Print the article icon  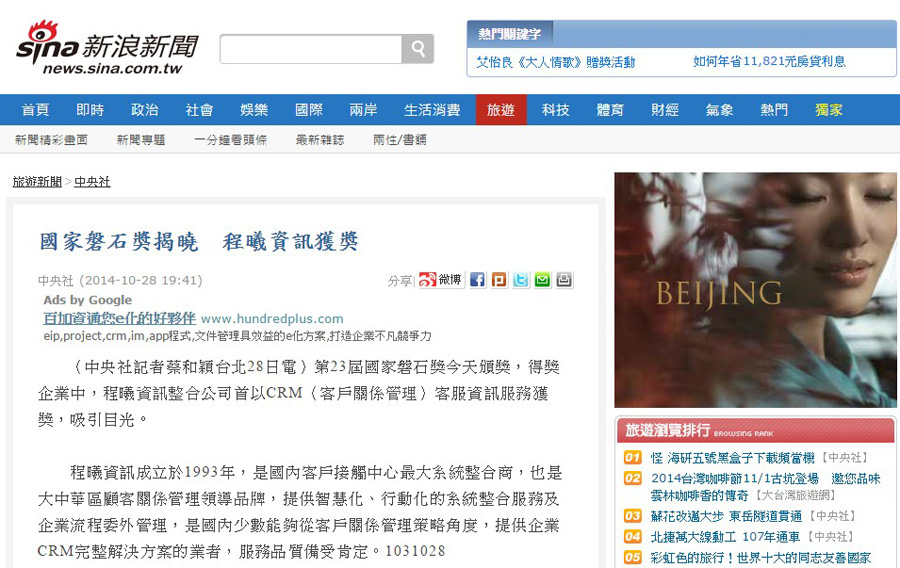pyautogui.click(x=564, y=279)
